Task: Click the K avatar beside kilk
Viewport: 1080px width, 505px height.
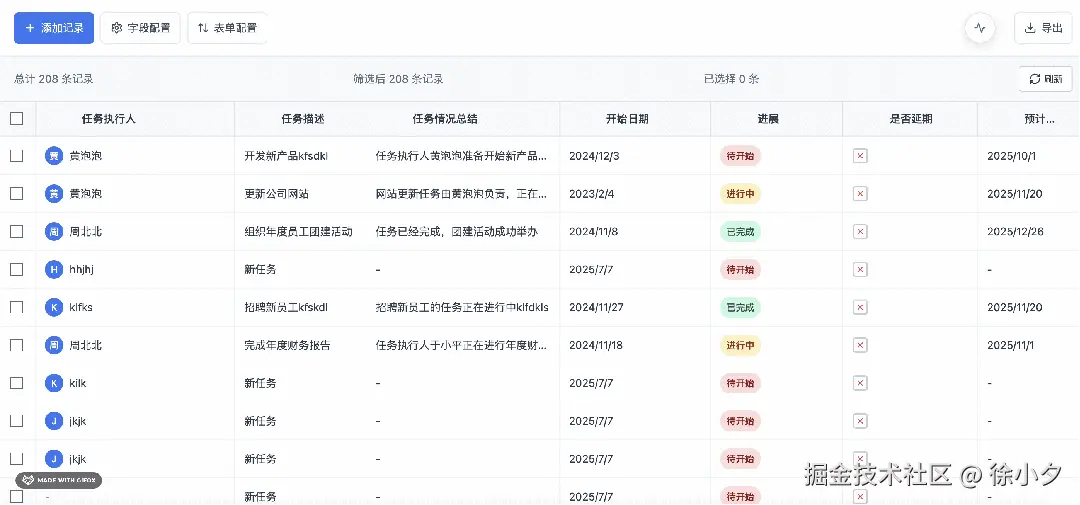Action: click(x=54, y=383)
